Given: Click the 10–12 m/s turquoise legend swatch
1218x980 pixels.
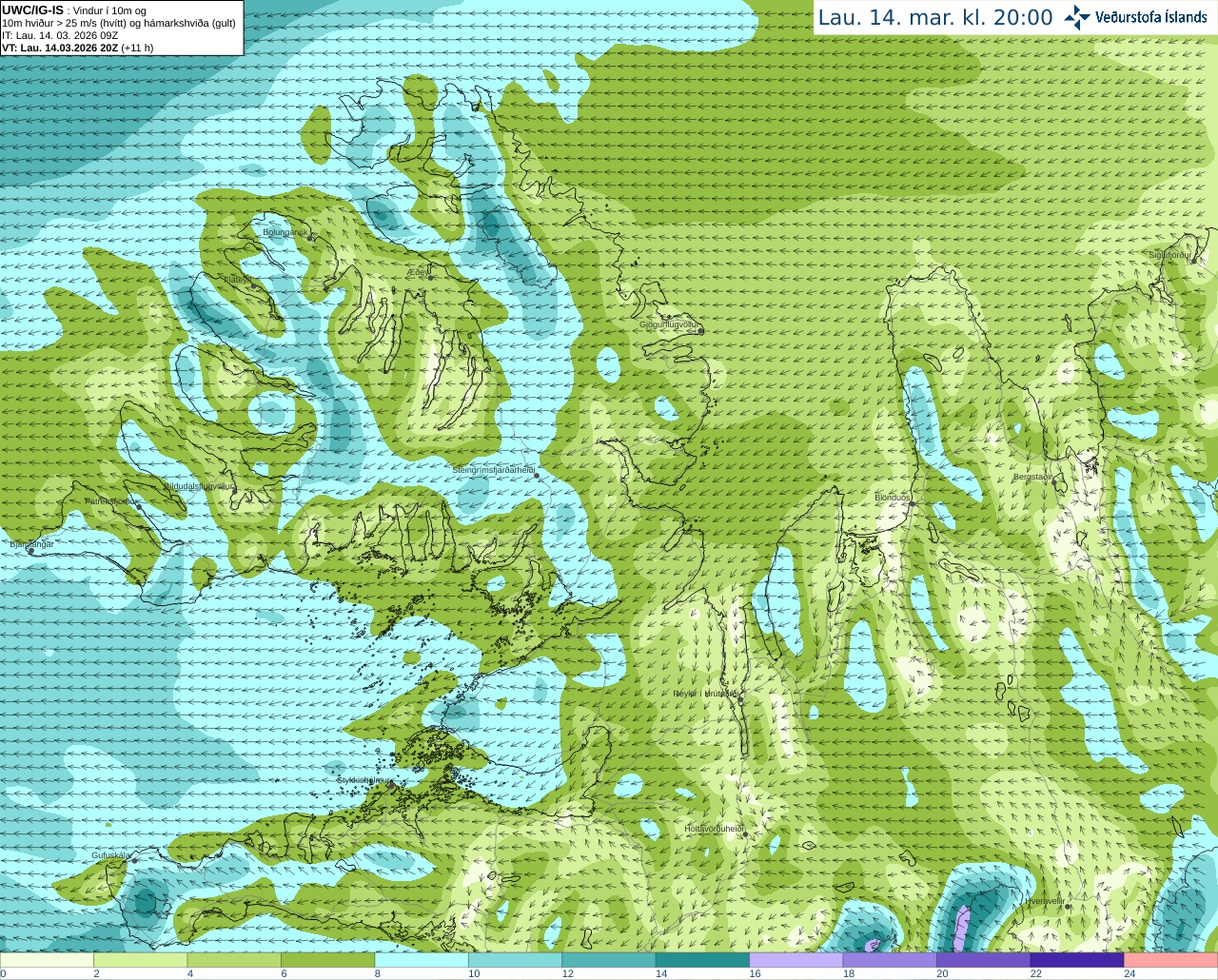Looking at the screenshot, I should pyautogui.click(x=515, y=960).
